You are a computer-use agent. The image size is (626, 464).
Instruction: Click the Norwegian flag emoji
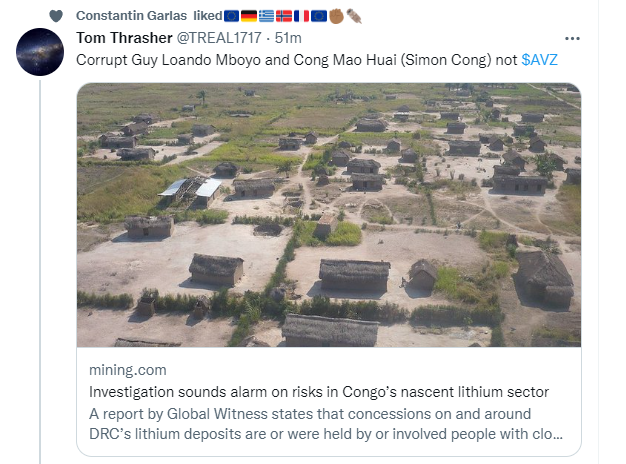coord(284,16)
